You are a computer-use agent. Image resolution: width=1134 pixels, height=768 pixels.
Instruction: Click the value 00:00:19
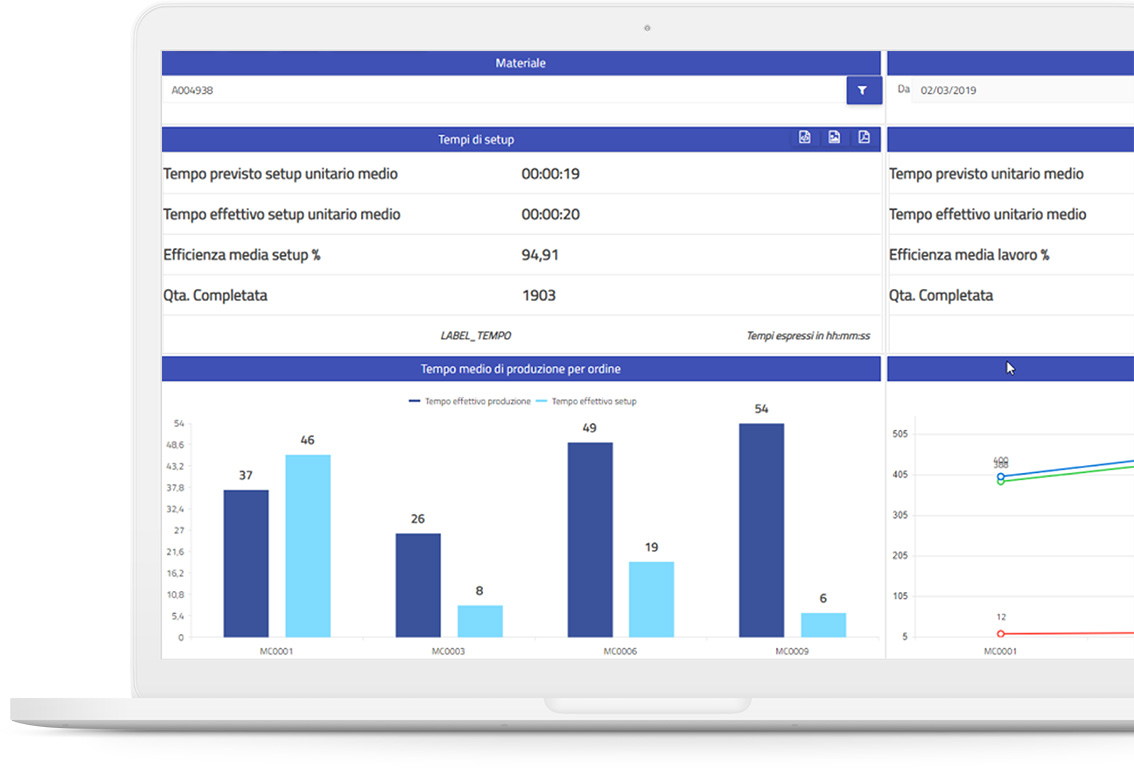click(550, 174)
